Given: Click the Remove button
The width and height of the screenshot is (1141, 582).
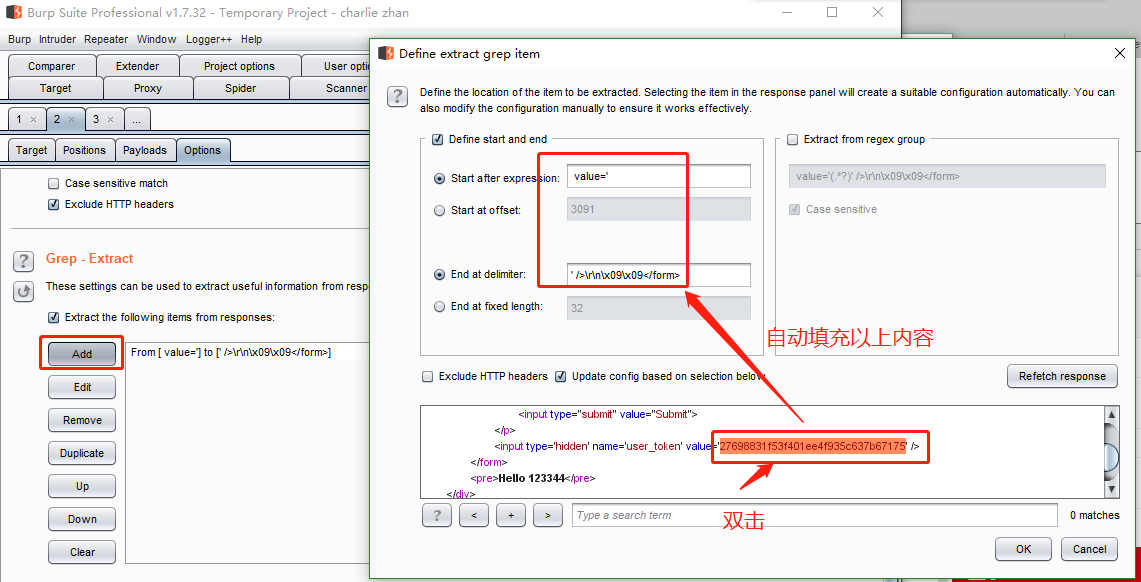Looking at the screenshot, I should tap(82, 420).
